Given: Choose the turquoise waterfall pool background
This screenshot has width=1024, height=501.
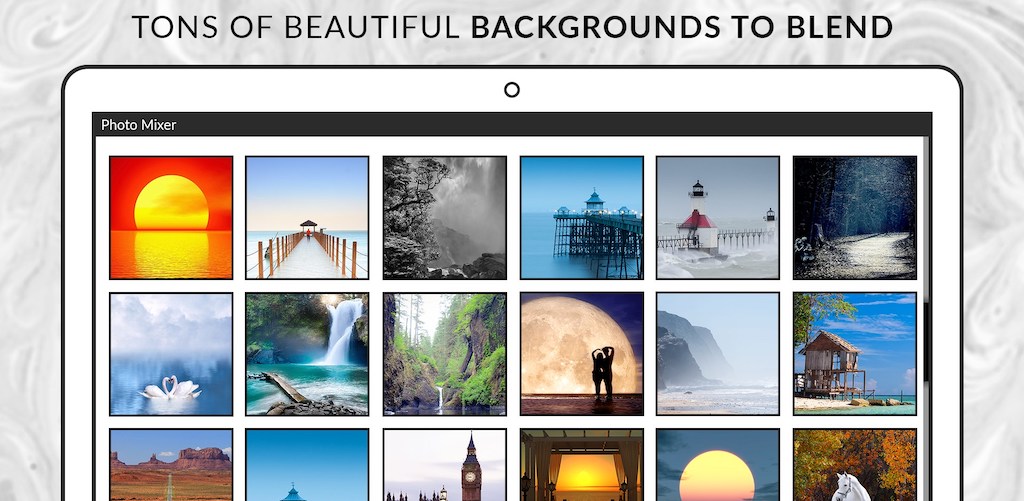Looking at the screenshot, I should tap(307, 354).
